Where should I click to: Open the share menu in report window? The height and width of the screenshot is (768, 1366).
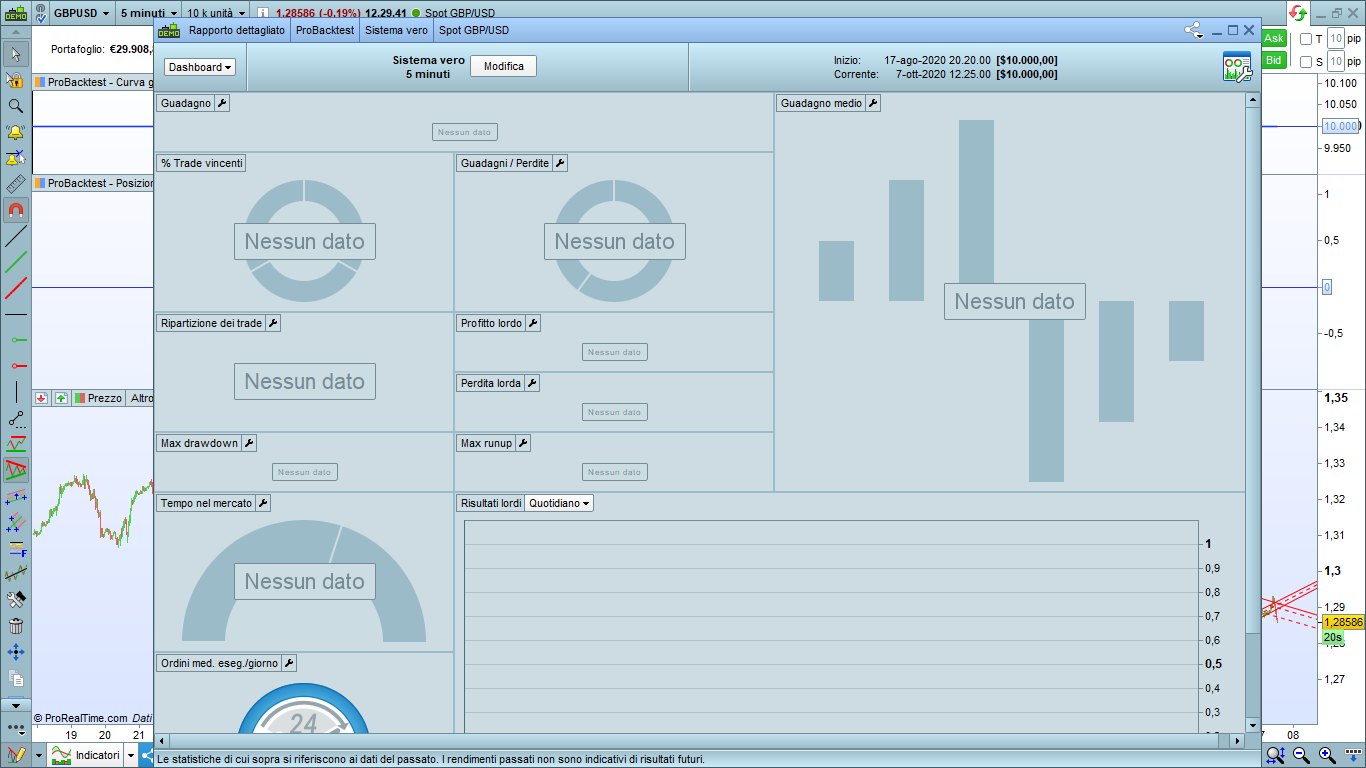1194,30
